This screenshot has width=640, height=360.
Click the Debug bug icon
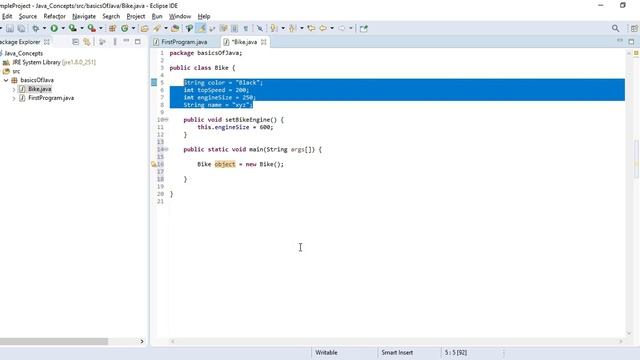(36, 28)
